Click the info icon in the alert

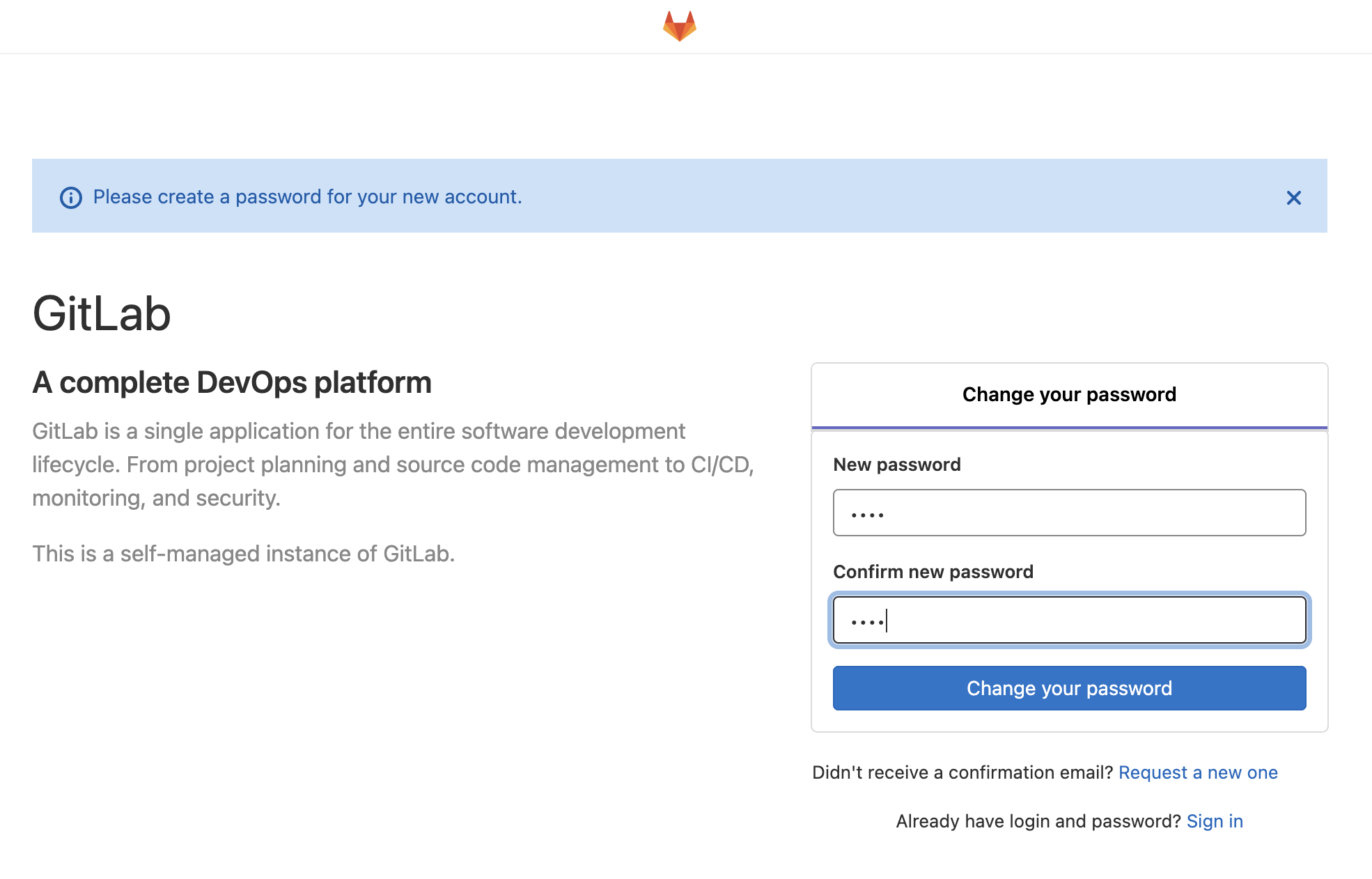[x=71, y=198]
